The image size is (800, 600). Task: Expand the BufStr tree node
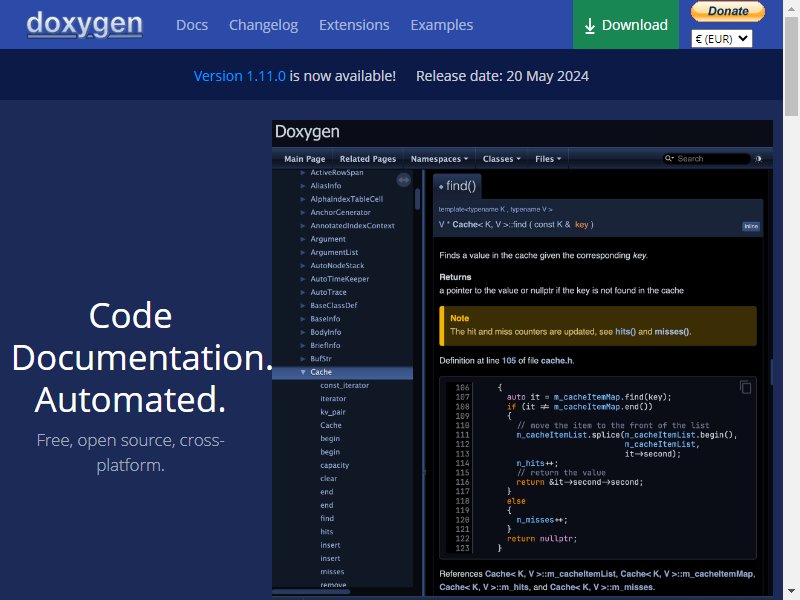coord(303,359)
